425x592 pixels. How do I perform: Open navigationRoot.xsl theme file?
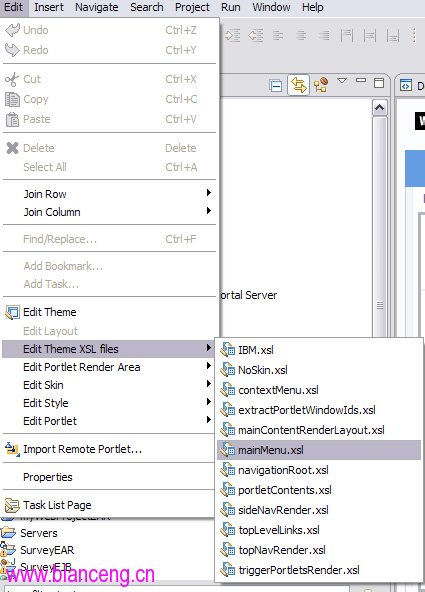(319, 470)
